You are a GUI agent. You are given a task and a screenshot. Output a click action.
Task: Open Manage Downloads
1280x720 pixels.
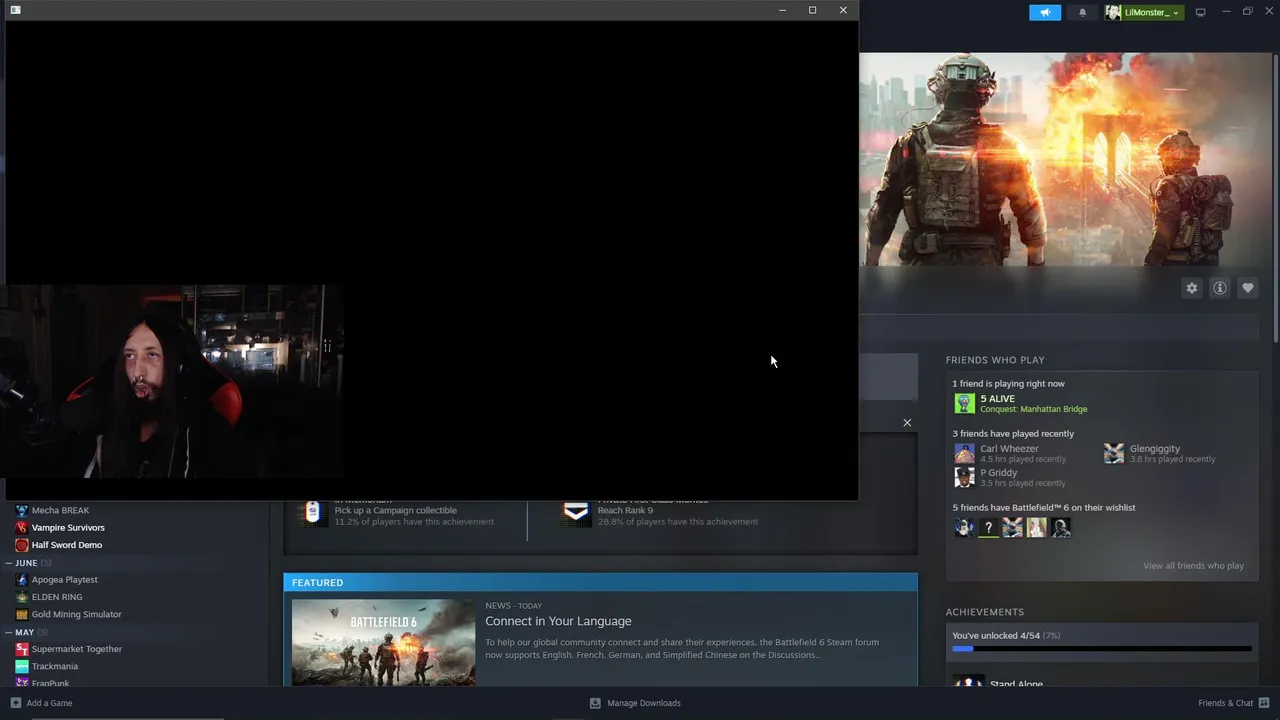[x=635, y=703]
